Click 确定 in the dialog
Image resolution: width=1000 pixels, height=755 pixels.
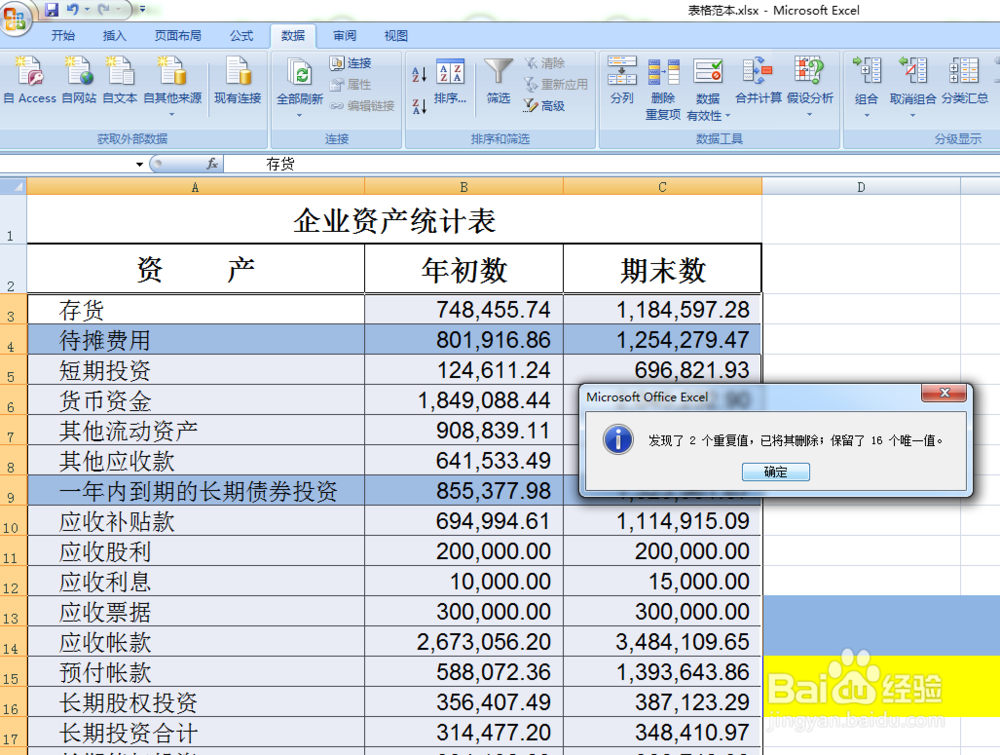(x=776, y=472)
